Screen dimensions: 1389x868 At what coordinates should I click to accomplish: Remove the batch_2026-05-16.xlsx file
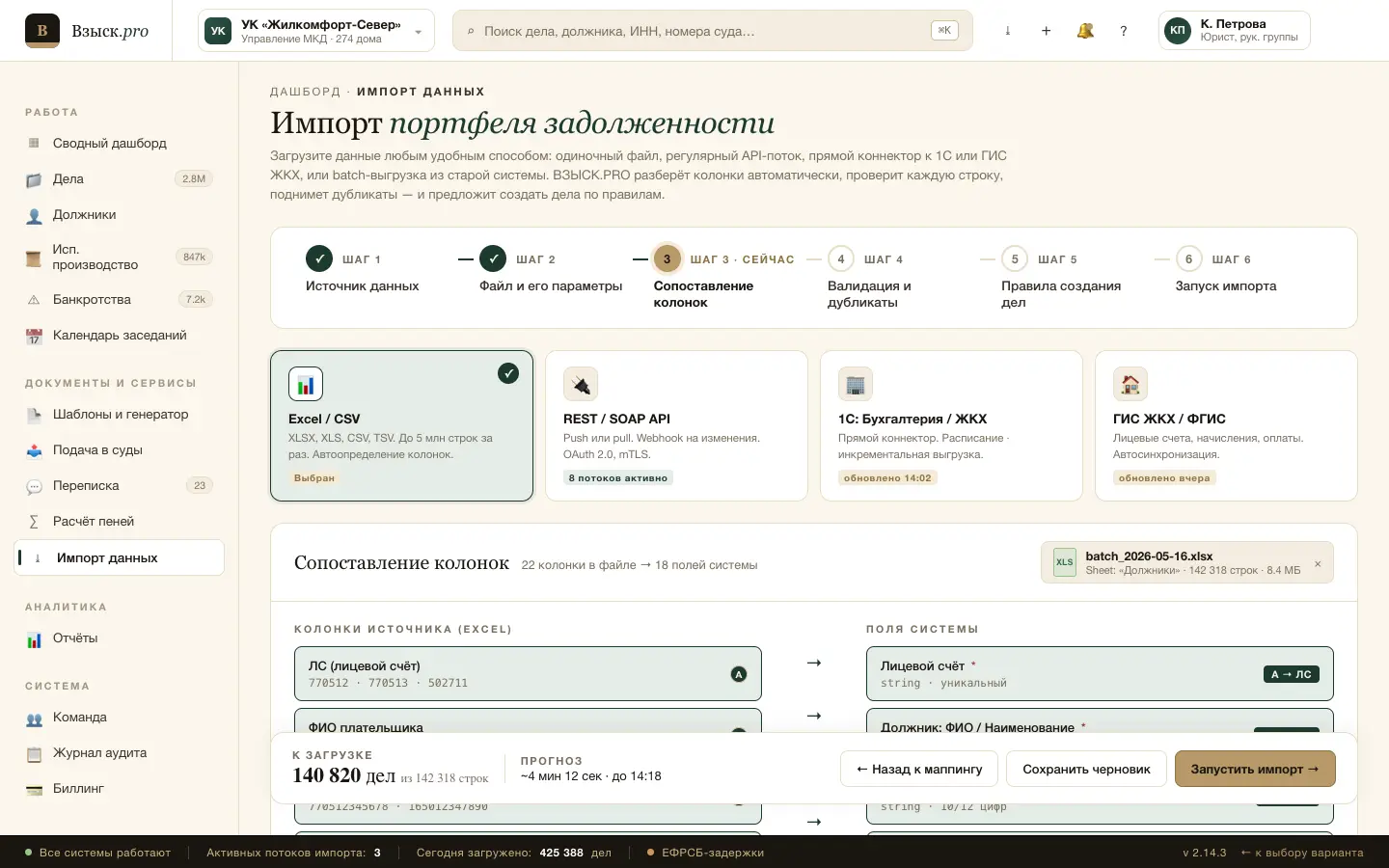1318,564
